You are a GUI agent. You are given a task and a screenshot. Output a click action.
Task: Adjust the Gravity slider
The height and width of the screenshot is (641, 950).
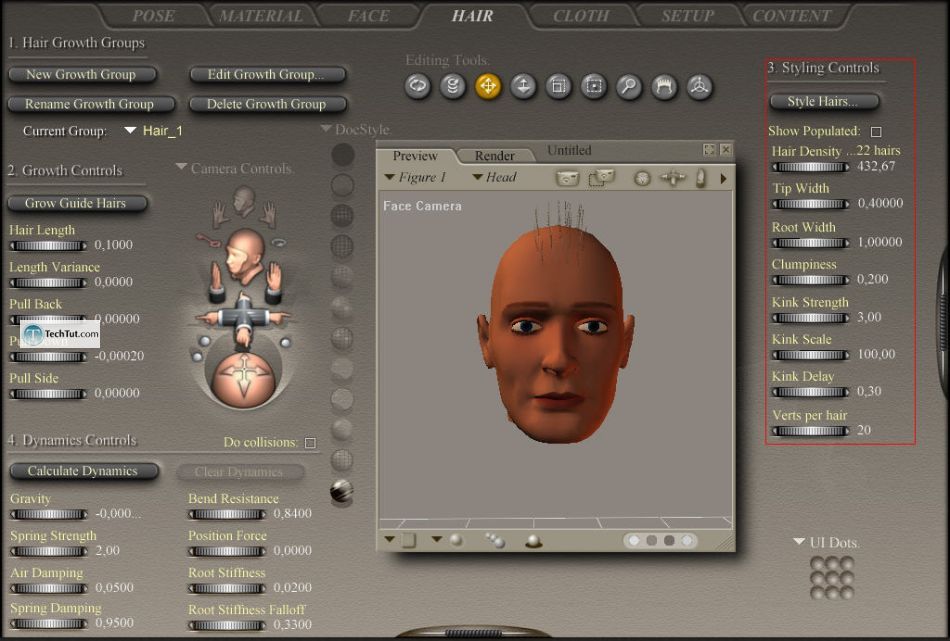click(48, 514)
